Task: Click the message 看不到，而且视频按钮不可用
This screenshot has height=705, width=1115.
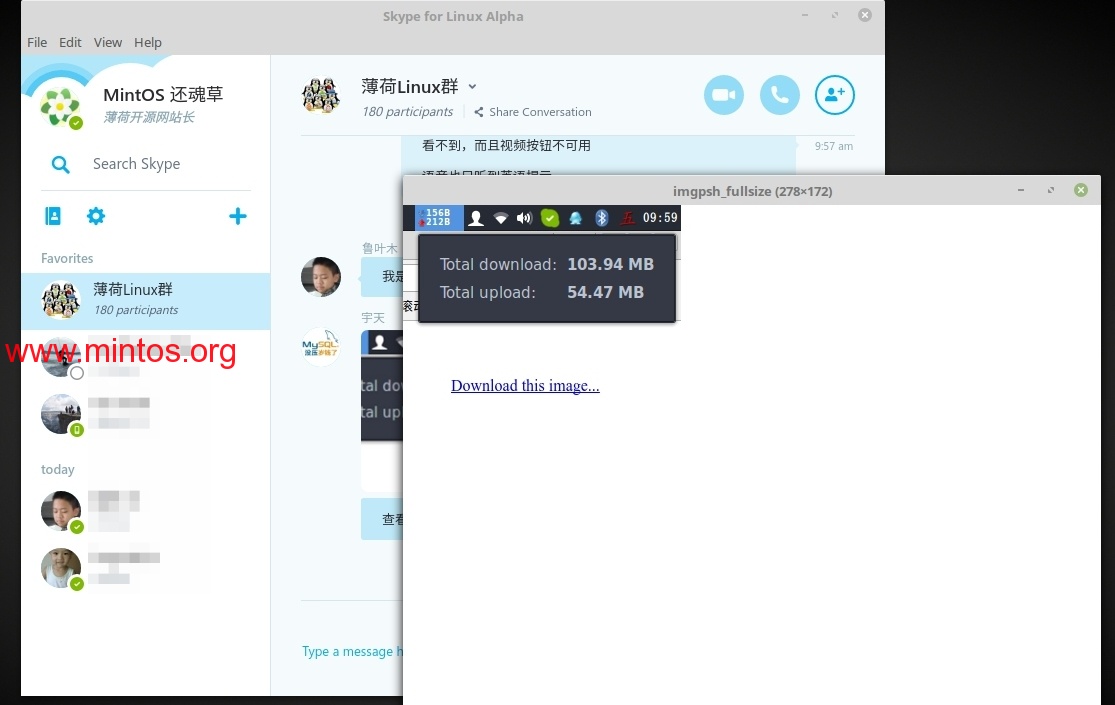Action: (x=506, y=146)
